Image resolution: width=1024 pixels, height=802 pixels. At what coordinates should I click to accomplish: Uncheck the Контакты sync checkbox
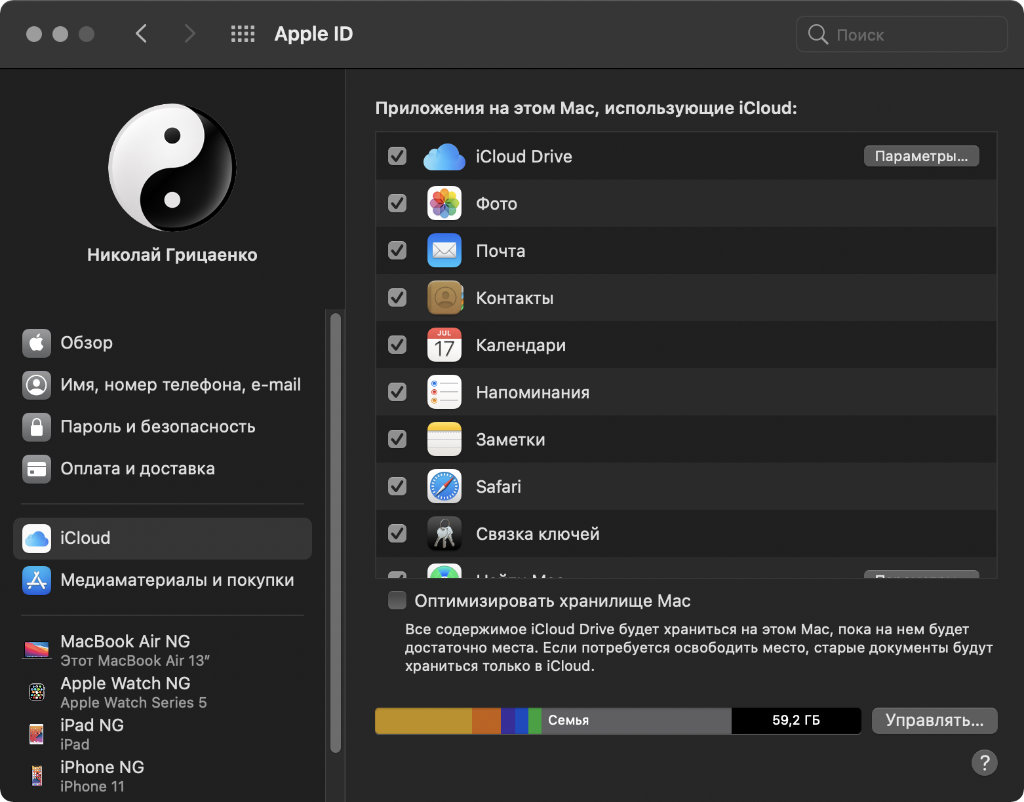(397, 298)
